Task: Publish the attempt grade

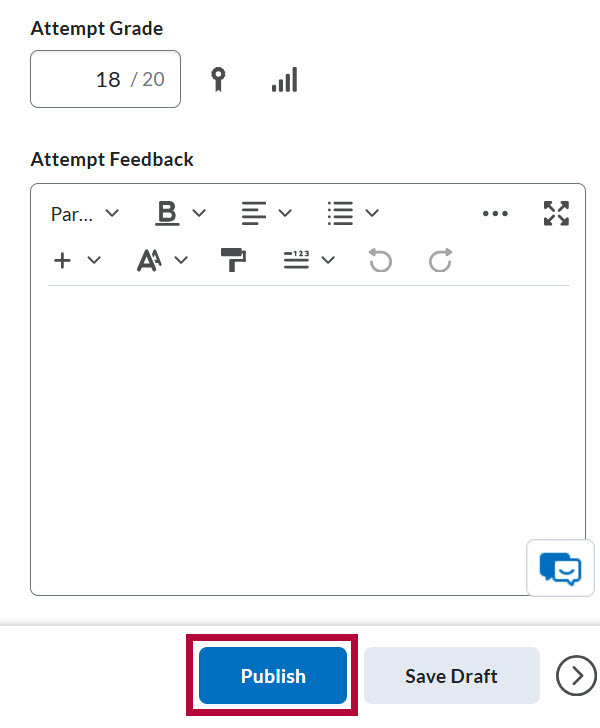Action: (273, 676)
